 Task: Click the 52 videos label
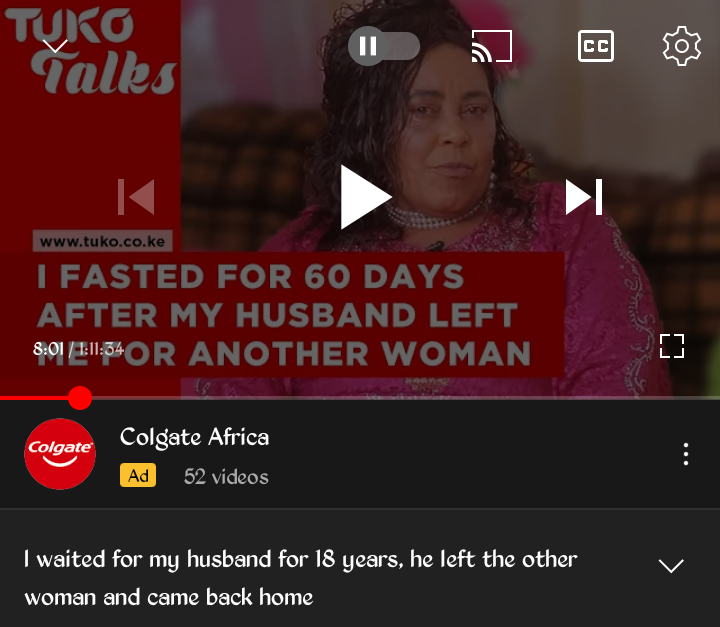pyautogui.click(x=226, y=477)
